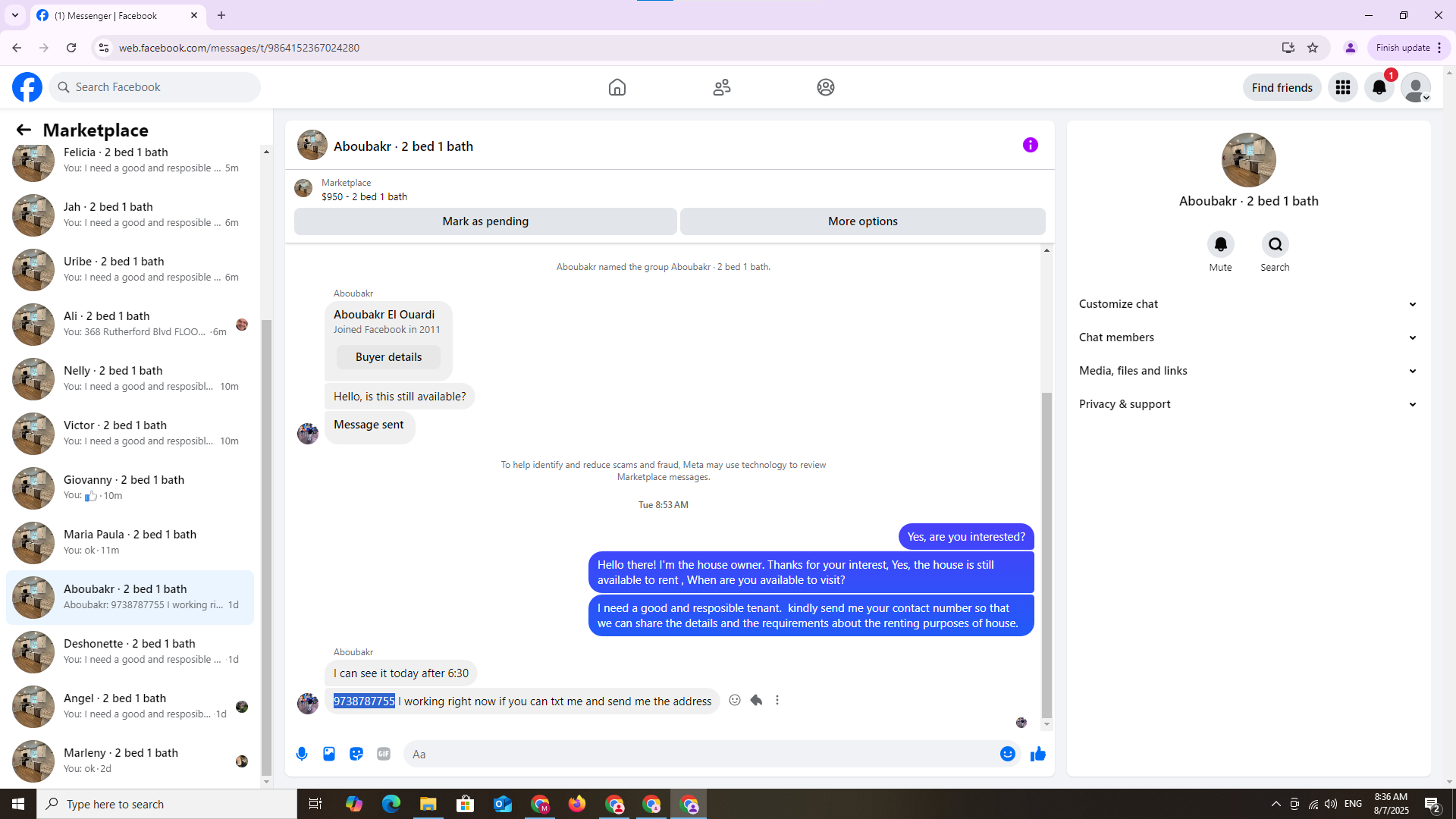1456x819 pixels.
Task: Open Maria Paula · 2 bed 1 bath conversation
Action: pyautogui.click(x=130, y=542)
